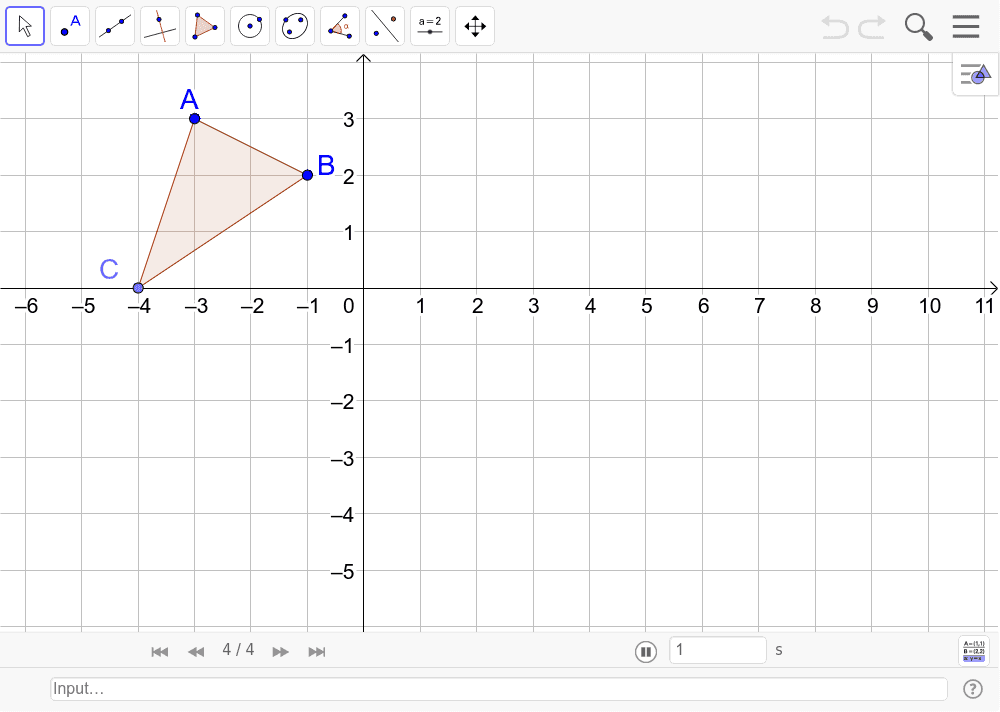The image size is (1000, 712).
Task: Click the Undo arrow
Action: [x=835, y=27]
